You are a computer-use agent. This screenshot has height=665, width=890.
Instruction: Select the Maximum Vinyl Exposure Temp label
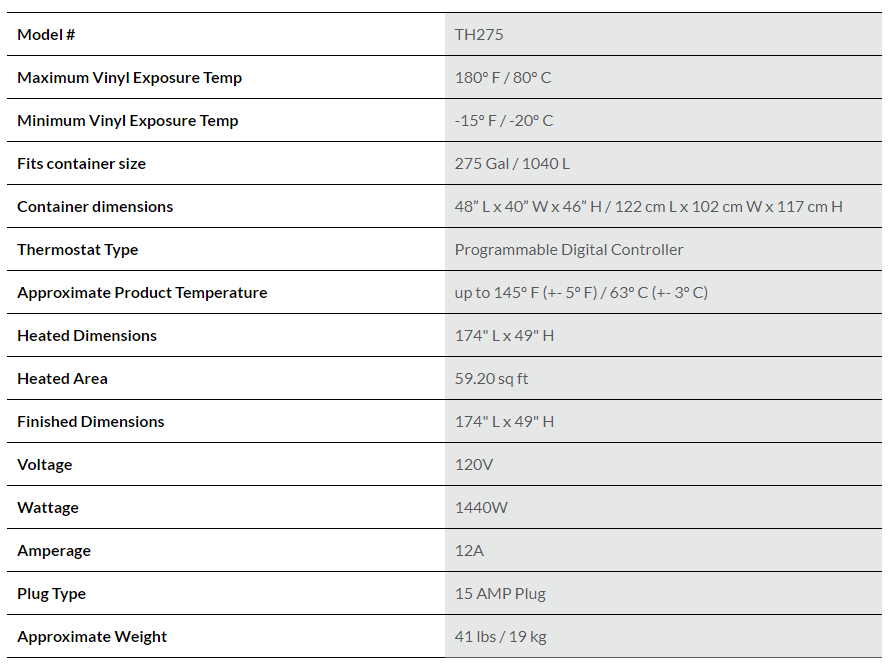tap(129, 78)
